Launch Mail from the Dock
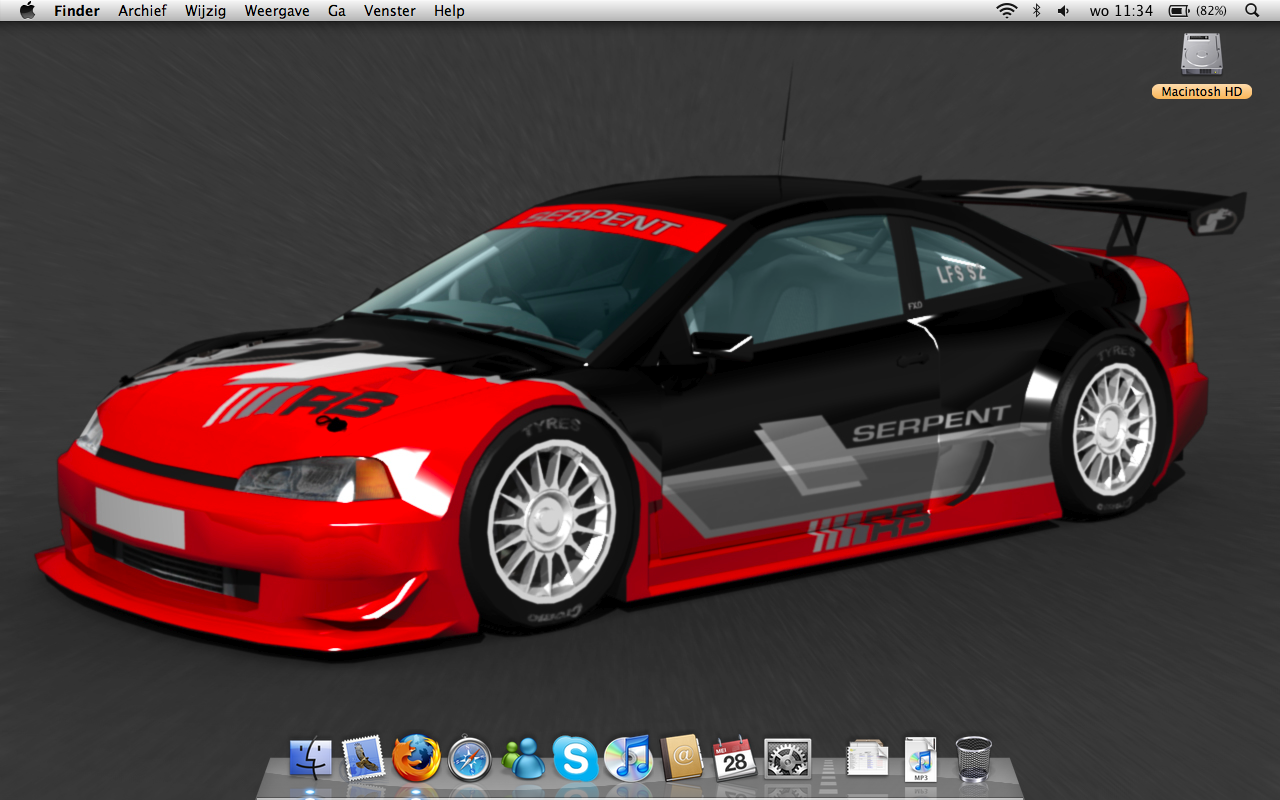 tap(363, 759)
